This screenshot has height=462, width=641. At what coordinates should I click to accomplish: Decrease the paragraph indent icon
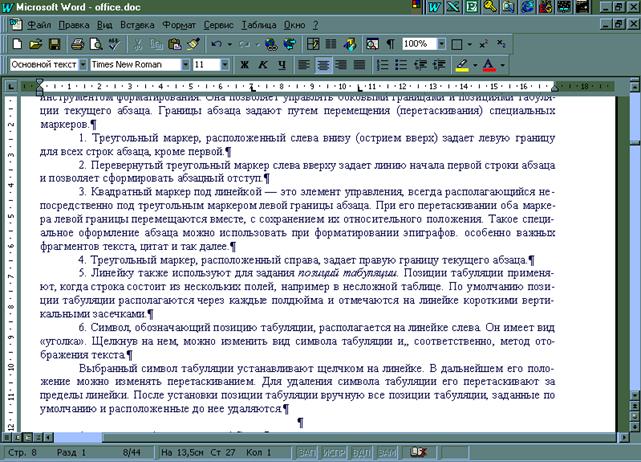coord(420,65)
